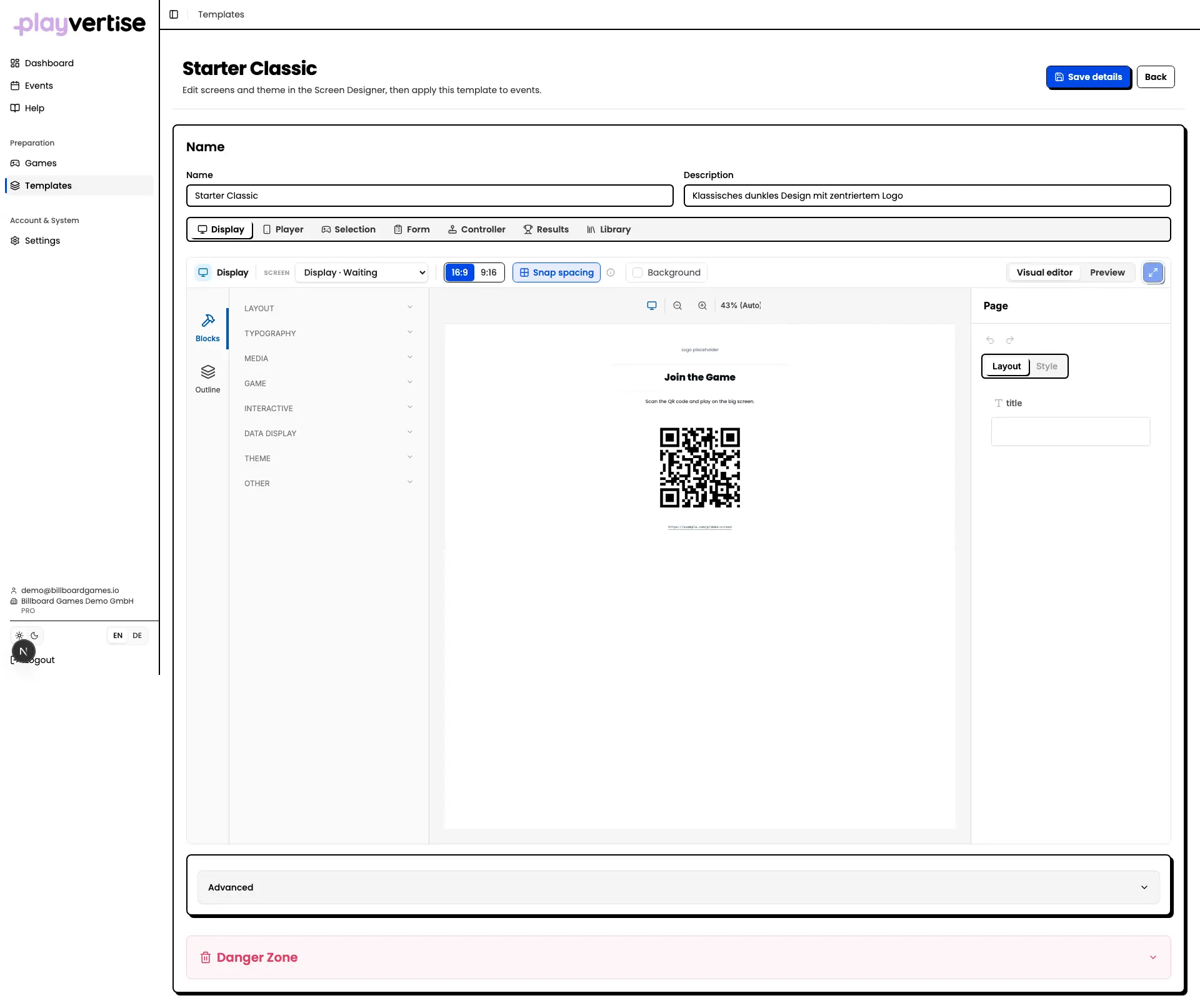The height and width of the screenshot is (1008, 1200).
Task: Click Save details button
Action: pyautogui.click(x=1088, y=77)
